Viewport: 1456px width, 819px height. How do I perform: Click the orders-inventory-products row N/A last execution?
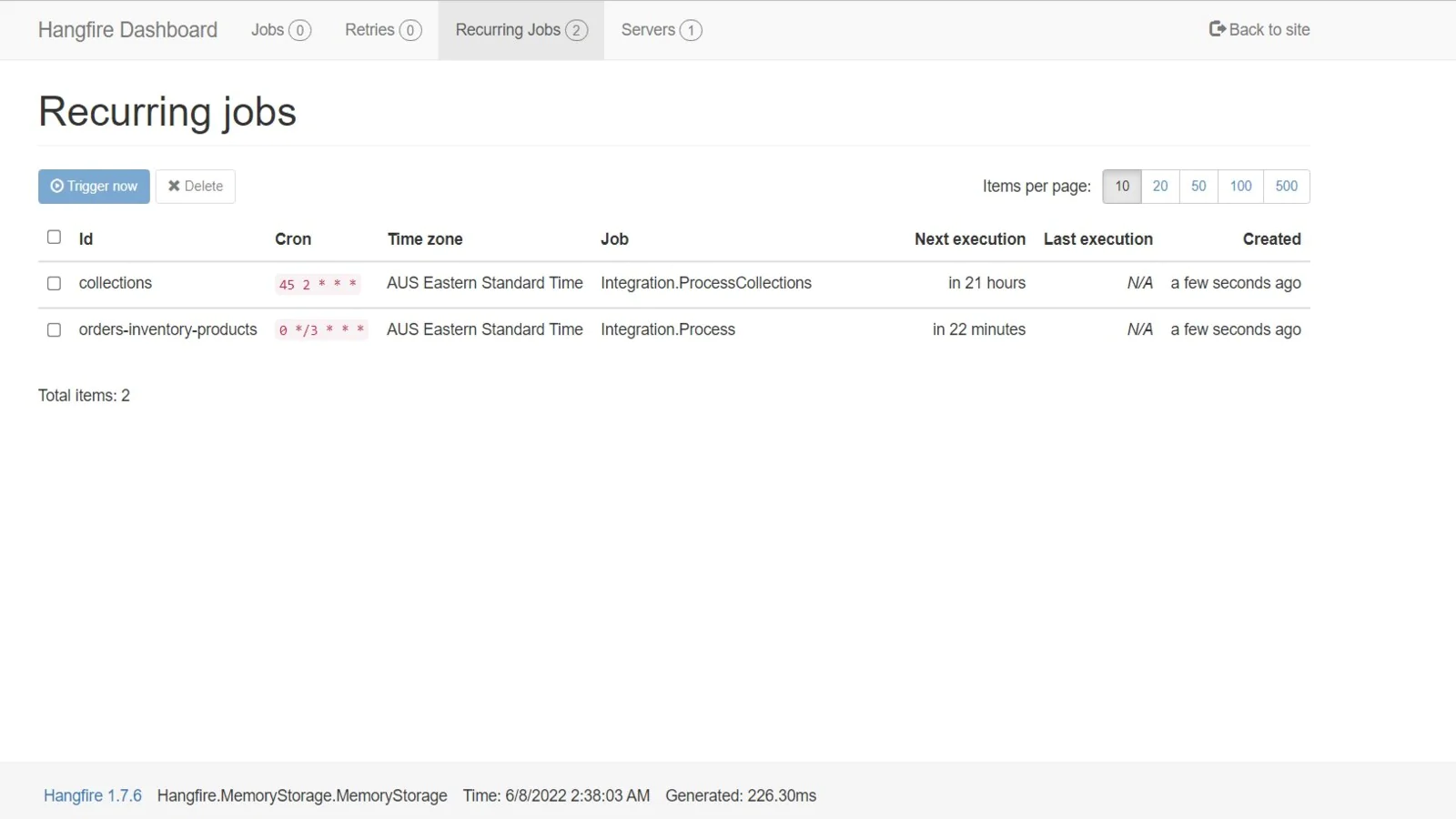1140,329
